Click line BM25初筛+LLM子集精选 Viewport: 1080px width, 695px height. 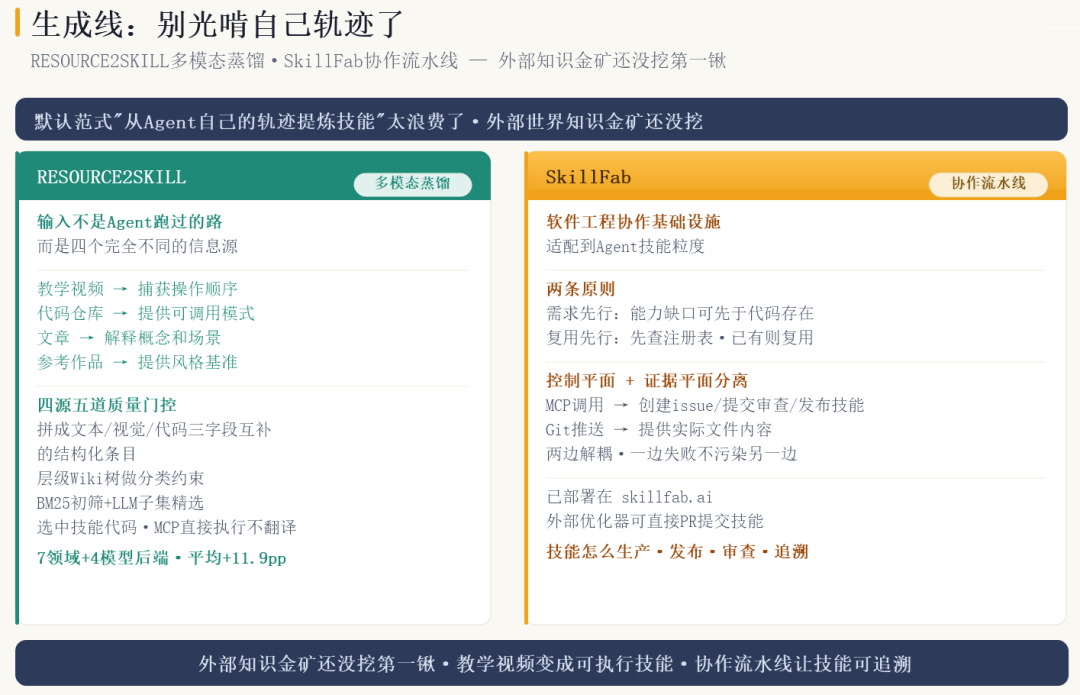click(121, 503)
